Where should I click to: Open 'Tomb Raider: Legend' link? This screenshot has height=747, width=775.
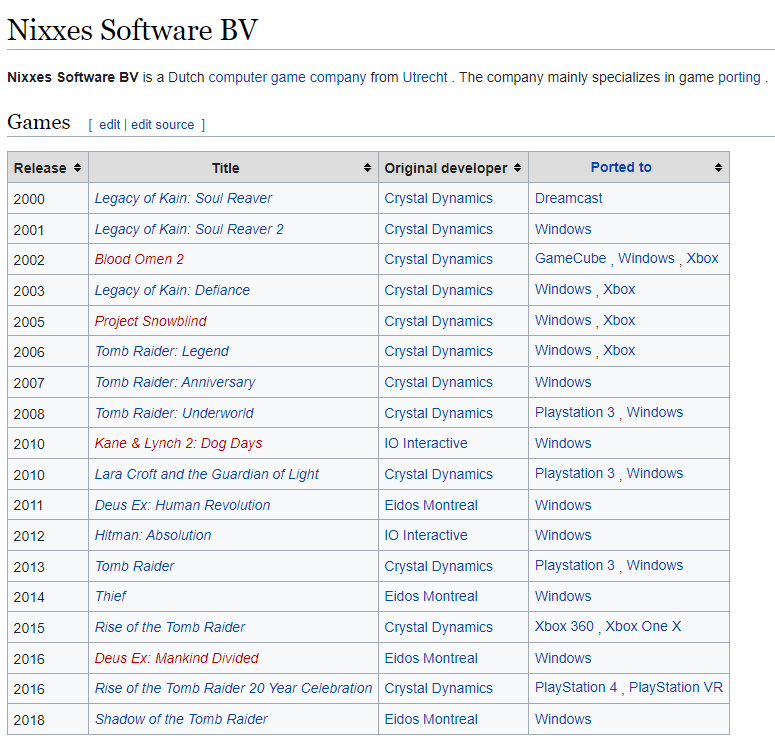[x=162, y=352]
